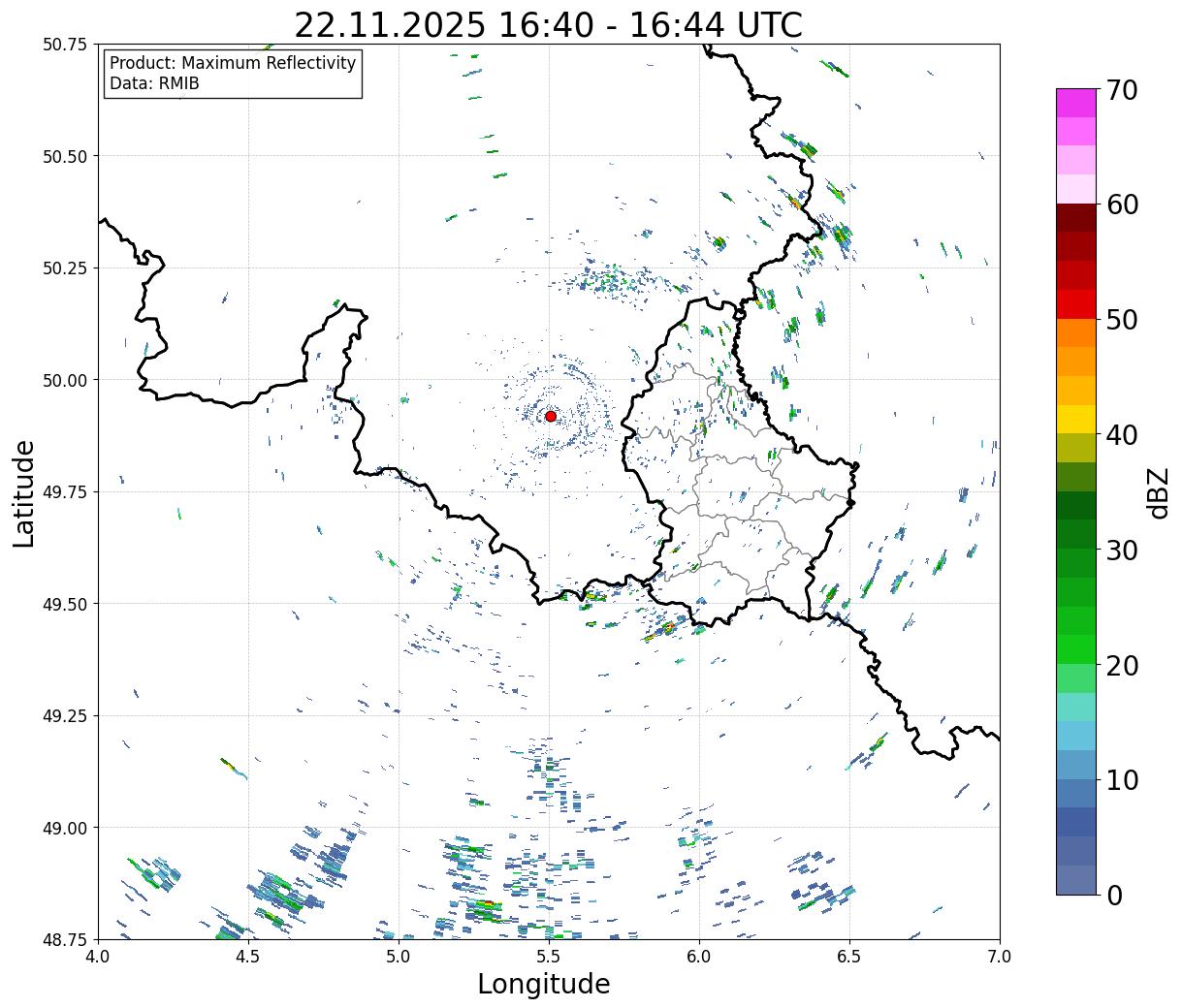Click the longitude tick label '7.0'
1182x1008 pixels.
point(1000,957)
